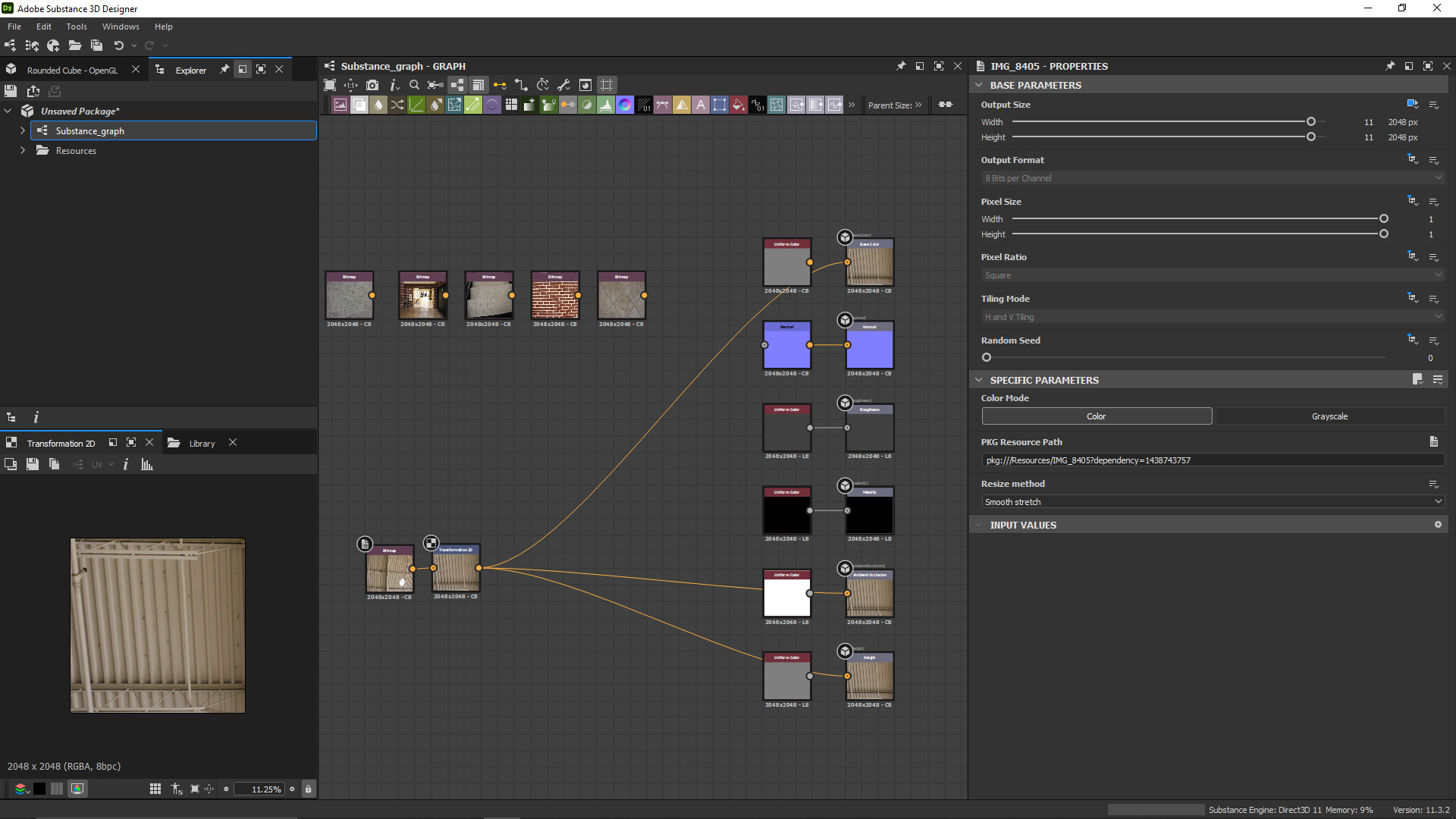Toggle the grid display in the graph toolbar

607,85
